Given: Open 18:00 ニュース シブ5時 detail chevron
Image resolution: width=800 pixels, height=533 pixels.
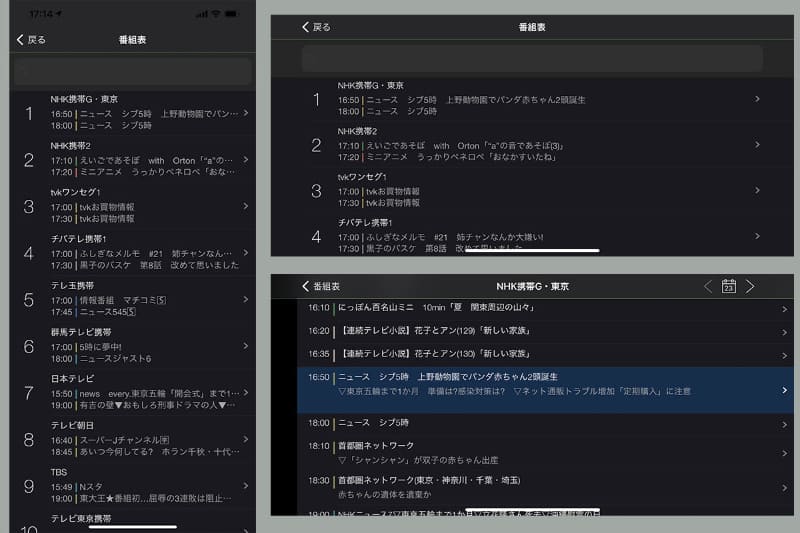Looking at the screenshot, I should click(785, 424).
